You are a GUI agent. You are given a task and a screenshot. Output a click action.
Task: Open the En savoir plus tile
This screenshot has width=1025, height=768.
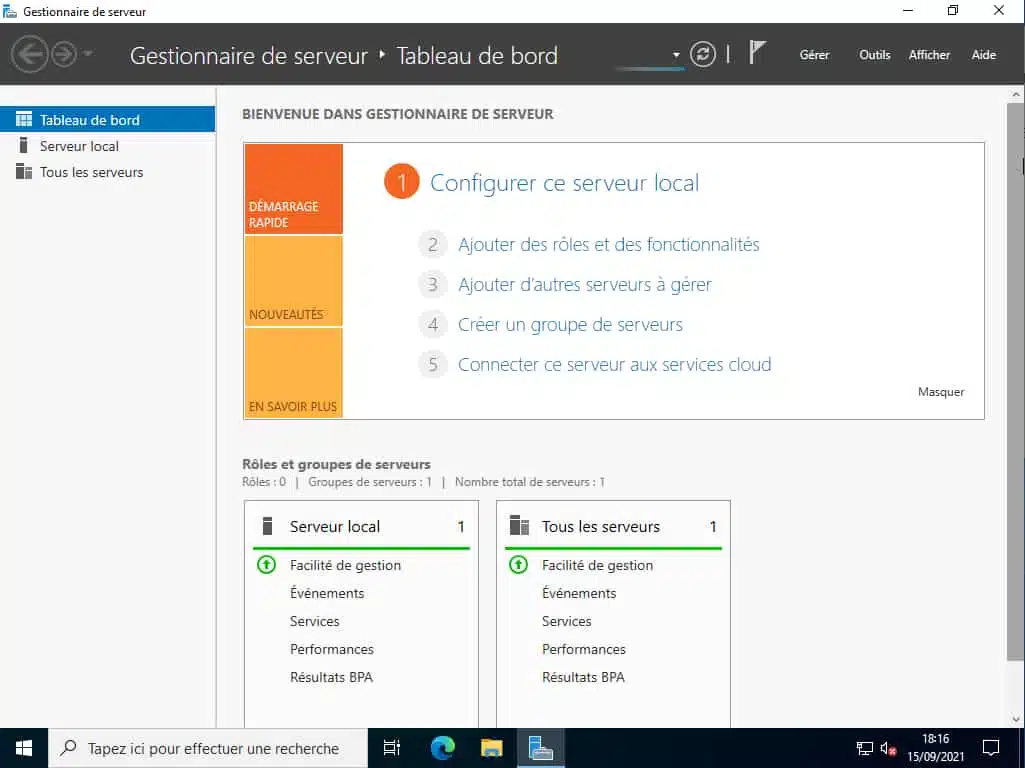[x=294, y=373]
